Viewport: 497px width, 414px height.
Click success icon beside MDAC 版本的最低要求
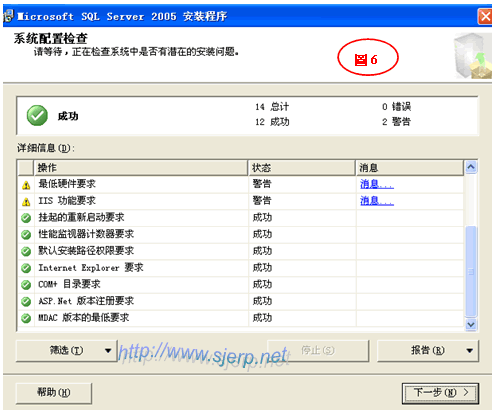pos(26,318)
